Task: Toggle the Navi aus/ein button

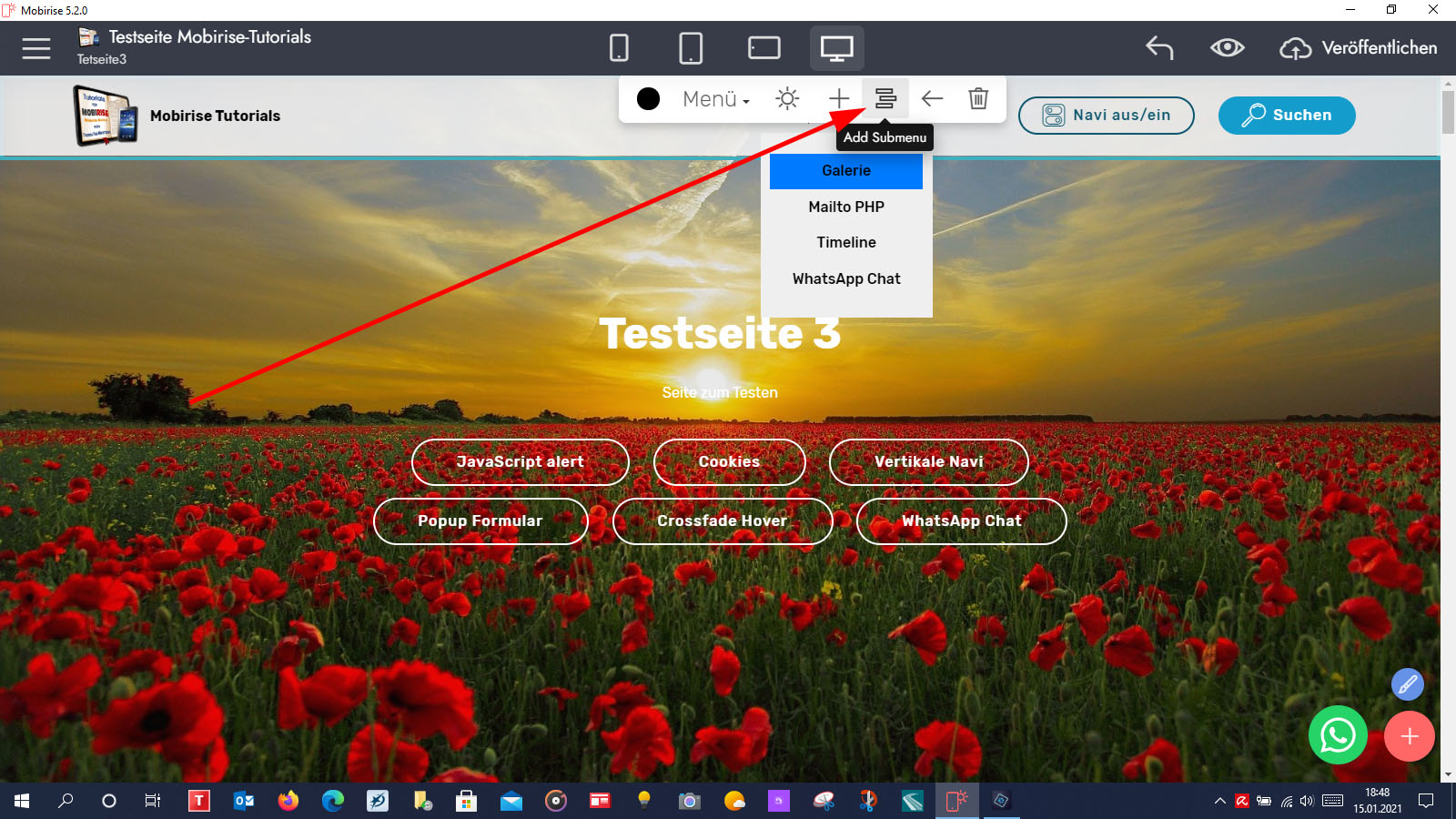Action: click(1106, 116)
